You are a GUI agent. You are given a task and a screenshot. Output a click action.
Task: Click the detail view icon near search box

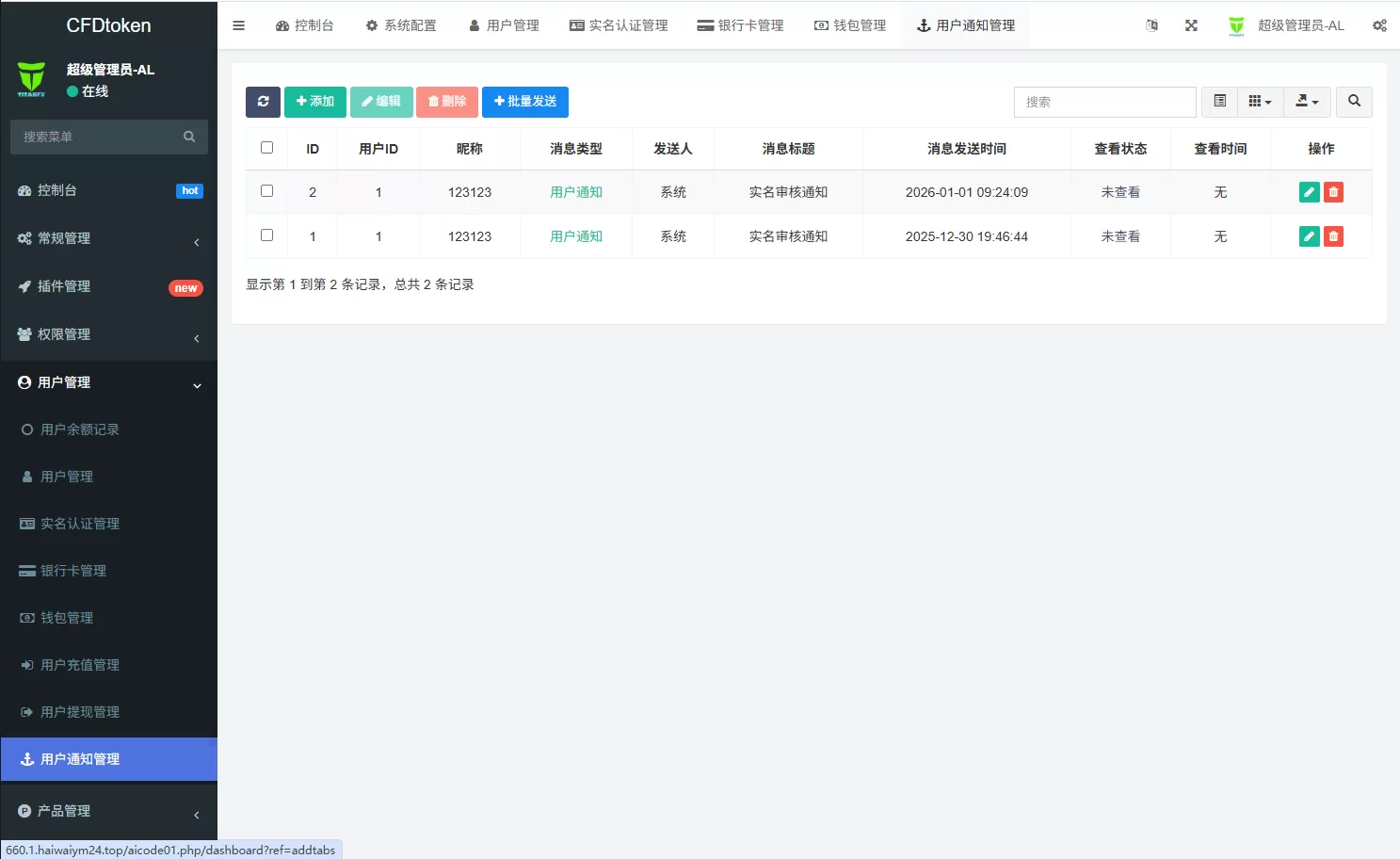point(1219,102)
